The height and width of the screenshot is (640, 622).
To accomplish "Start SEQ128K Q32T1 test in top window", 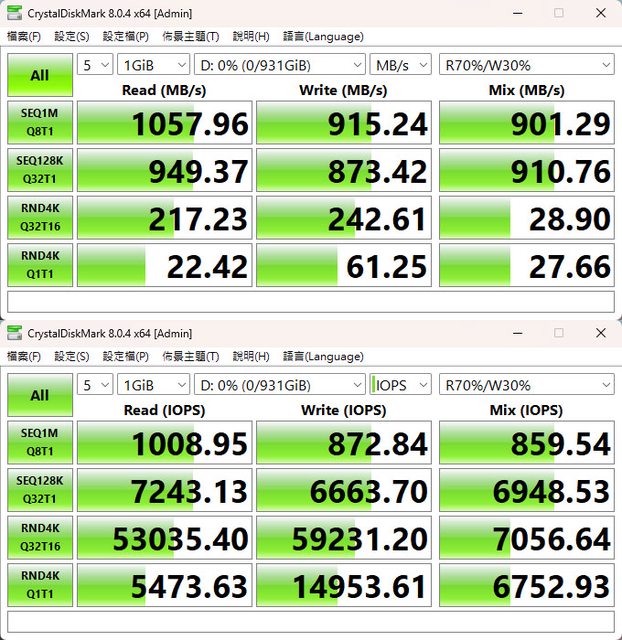I will coord(39,170).
